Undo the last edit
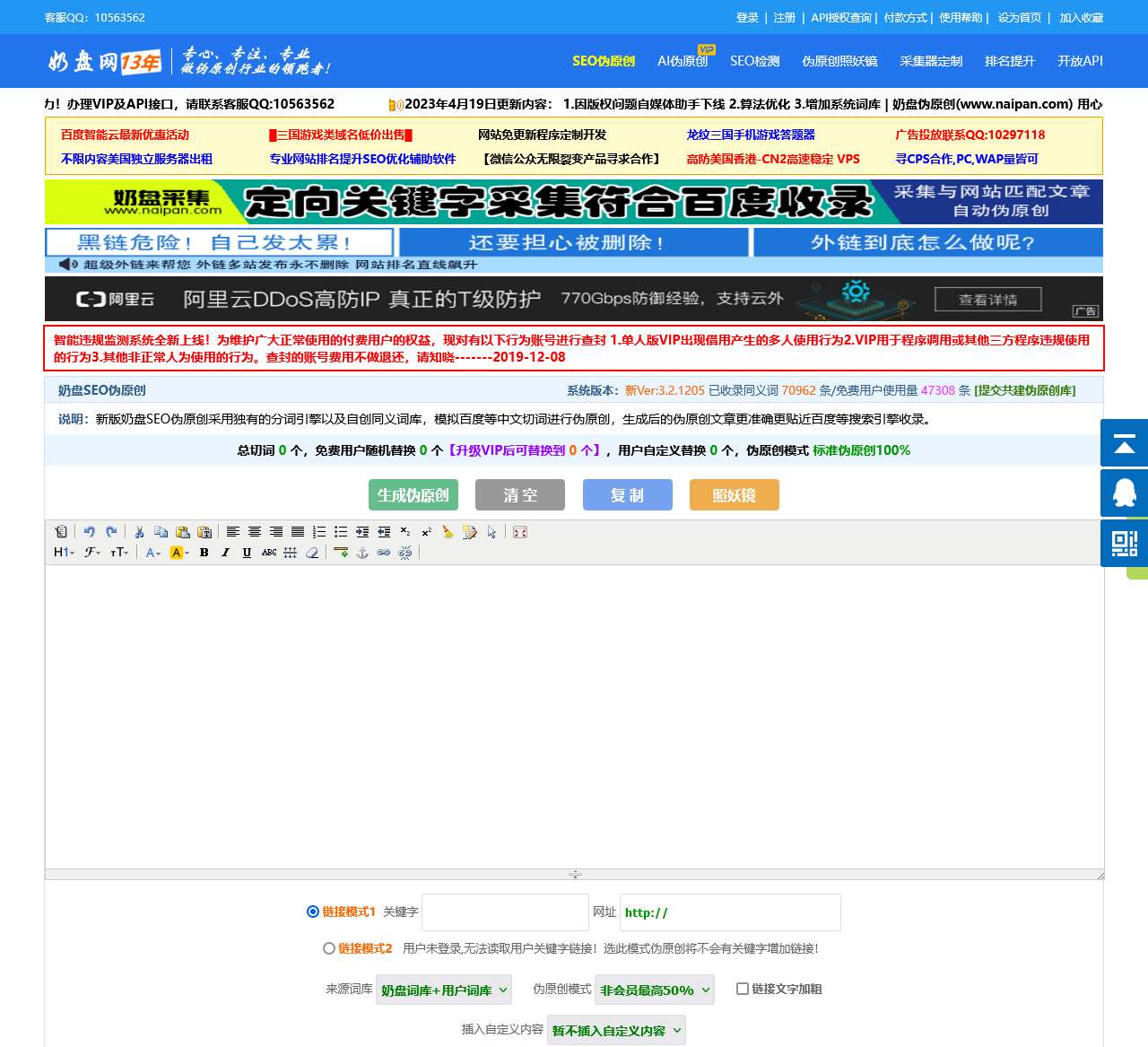 tap(89, 532)
